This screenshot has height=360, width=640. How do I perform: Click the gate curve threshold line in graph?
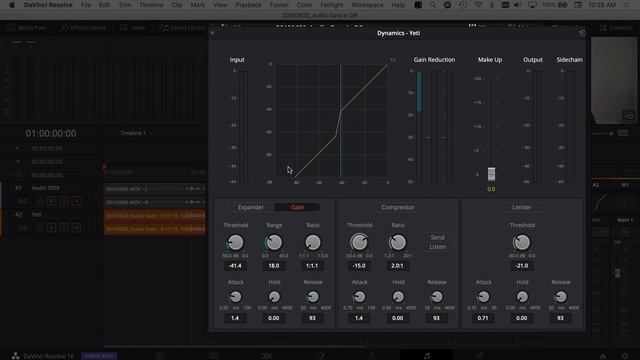point(341,122)
